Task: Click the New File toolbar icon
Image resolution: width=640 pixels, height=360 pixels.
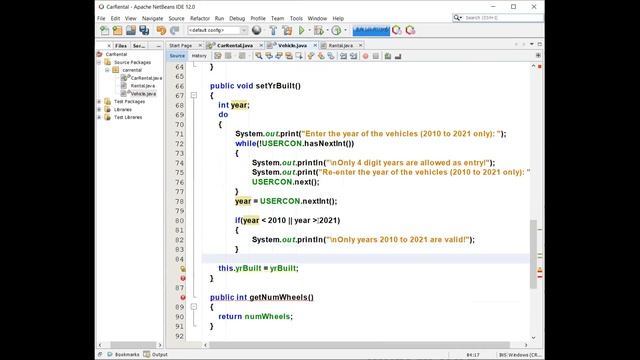Action: 104,30
